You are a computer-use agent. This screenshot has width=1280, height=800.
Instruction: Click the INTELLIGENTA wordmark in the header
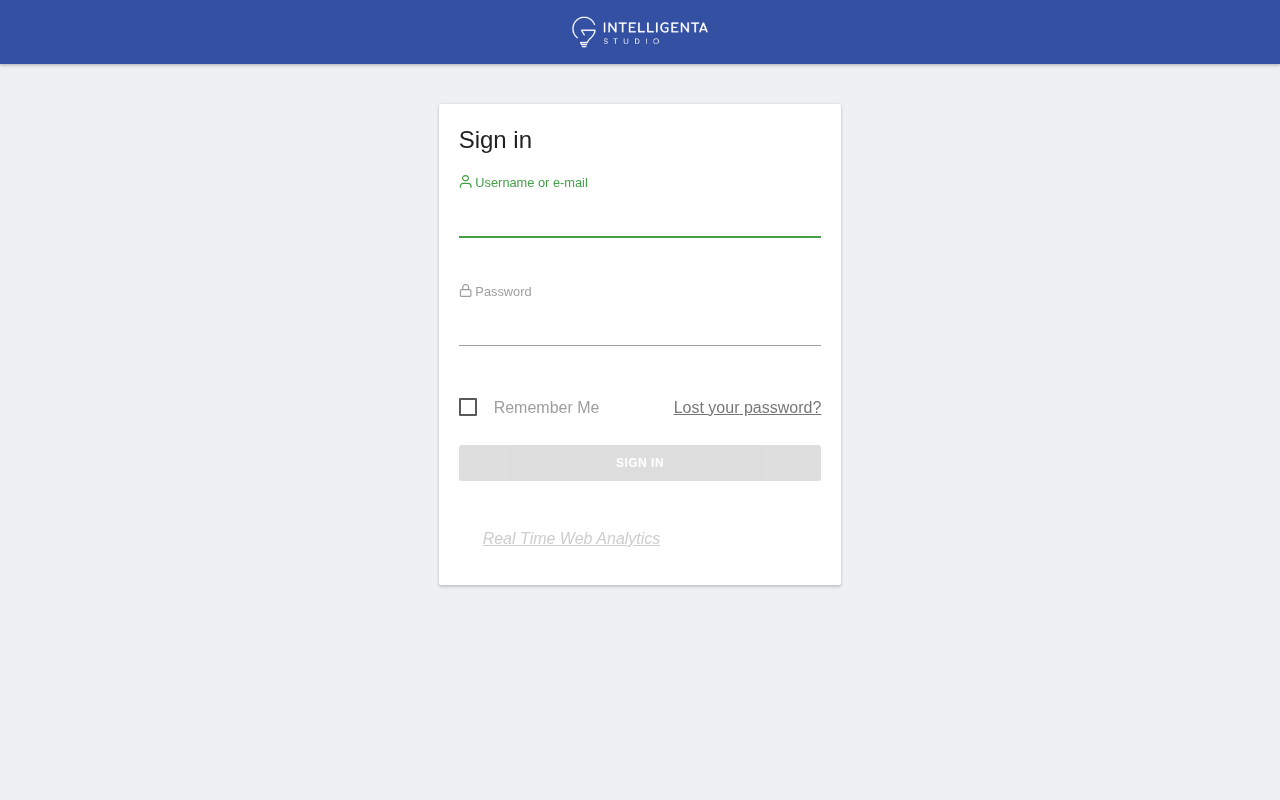coord(655,27)
